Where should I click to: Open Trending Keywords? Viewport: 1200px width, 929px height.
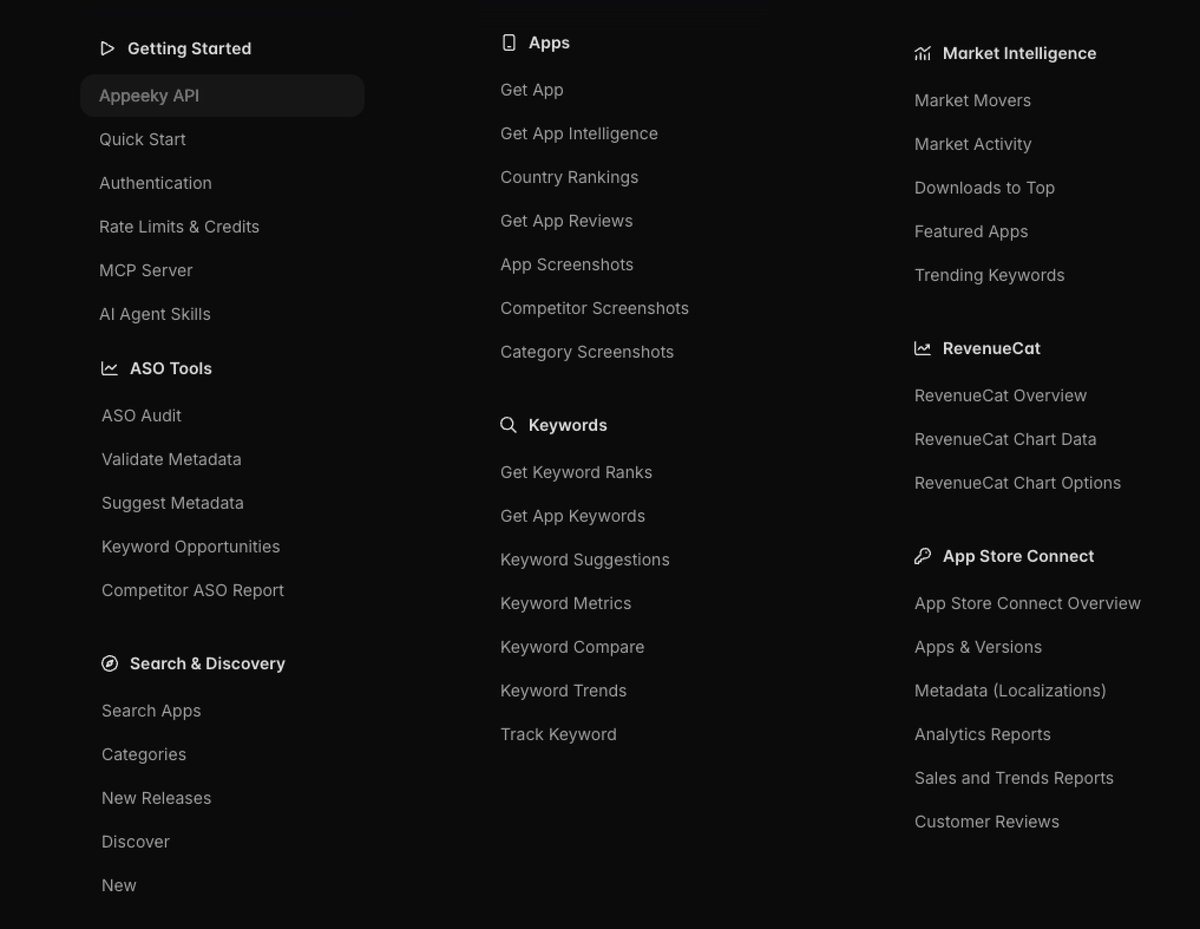(989, 275)
